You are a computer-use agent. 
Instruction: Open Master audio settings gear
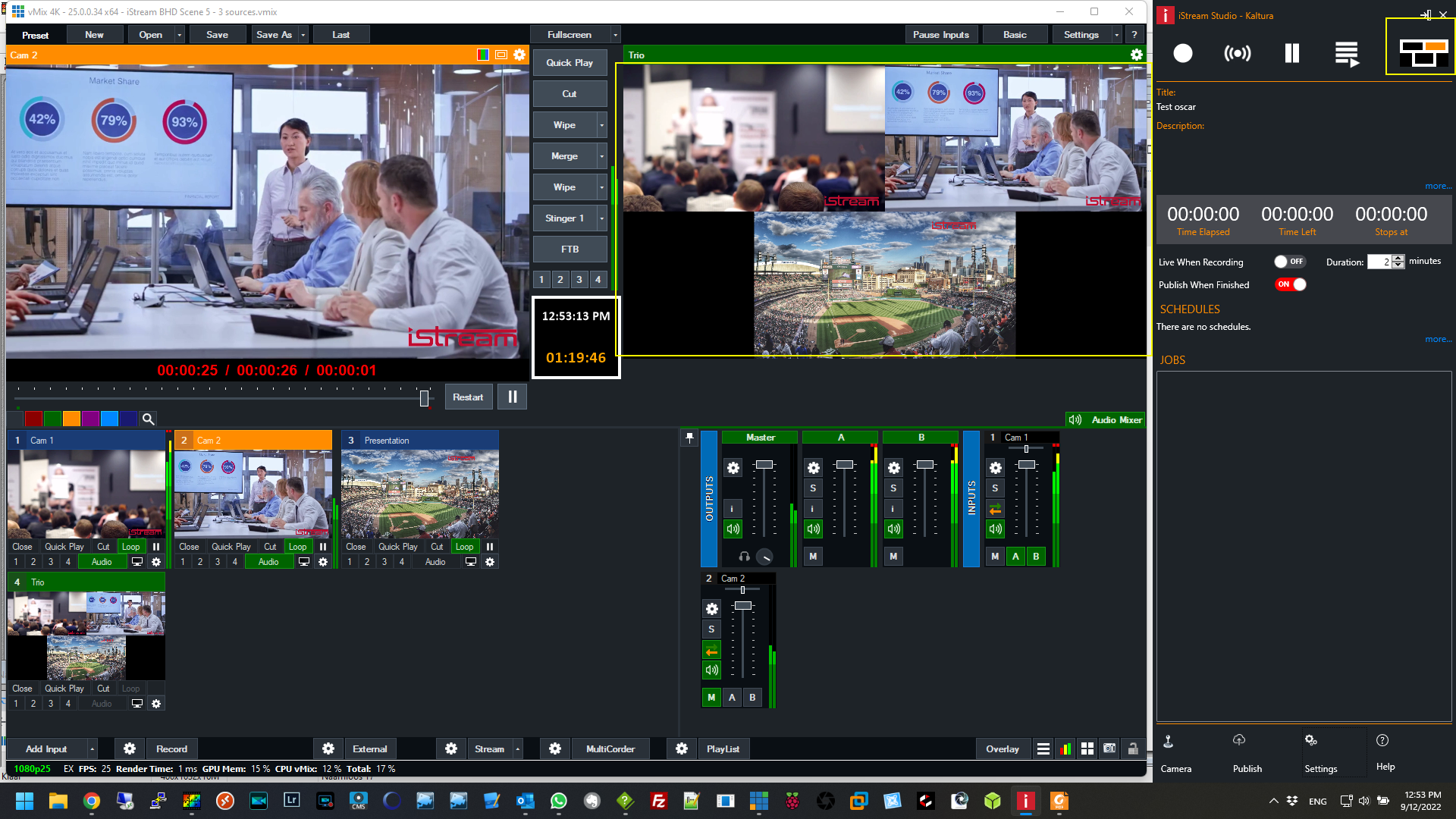[733, 468]
